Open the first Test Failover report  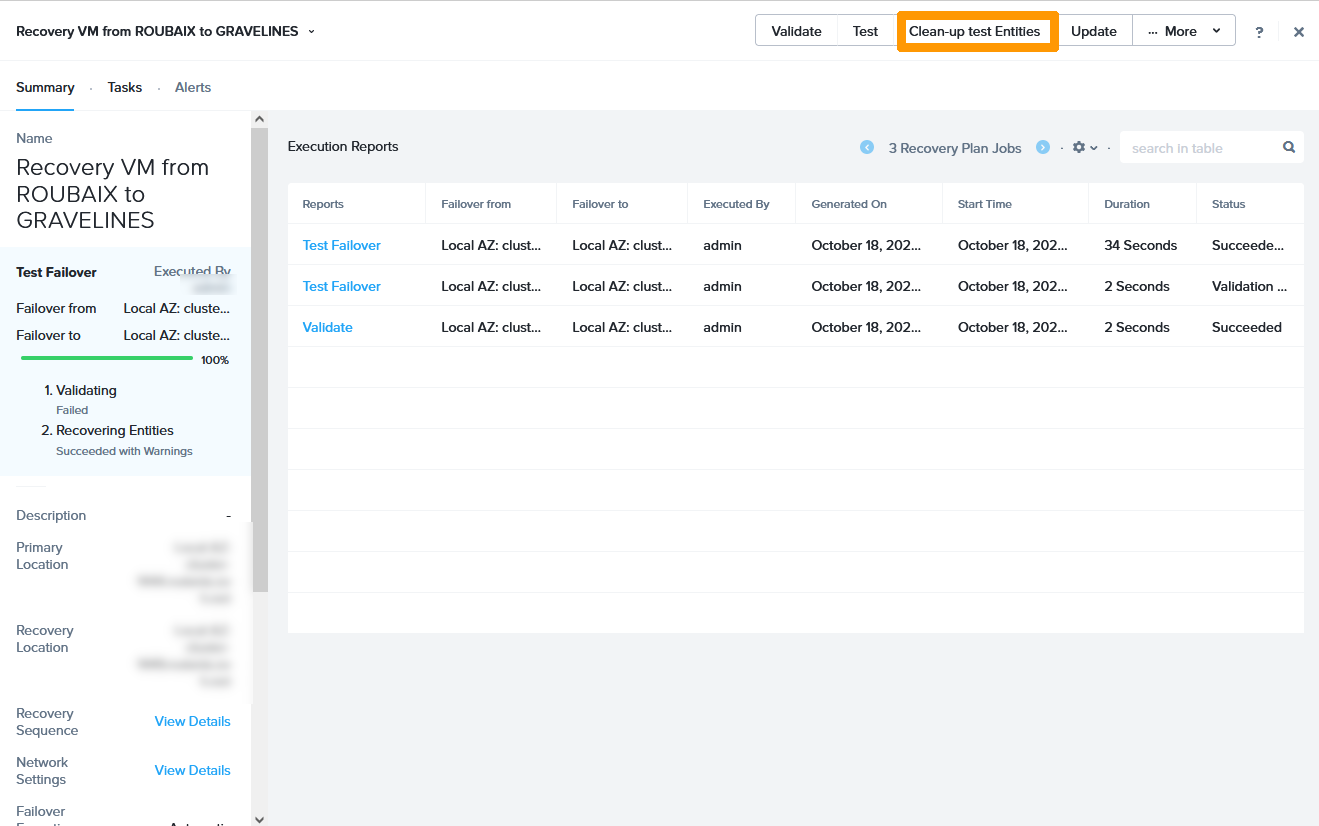coord(342,246)
